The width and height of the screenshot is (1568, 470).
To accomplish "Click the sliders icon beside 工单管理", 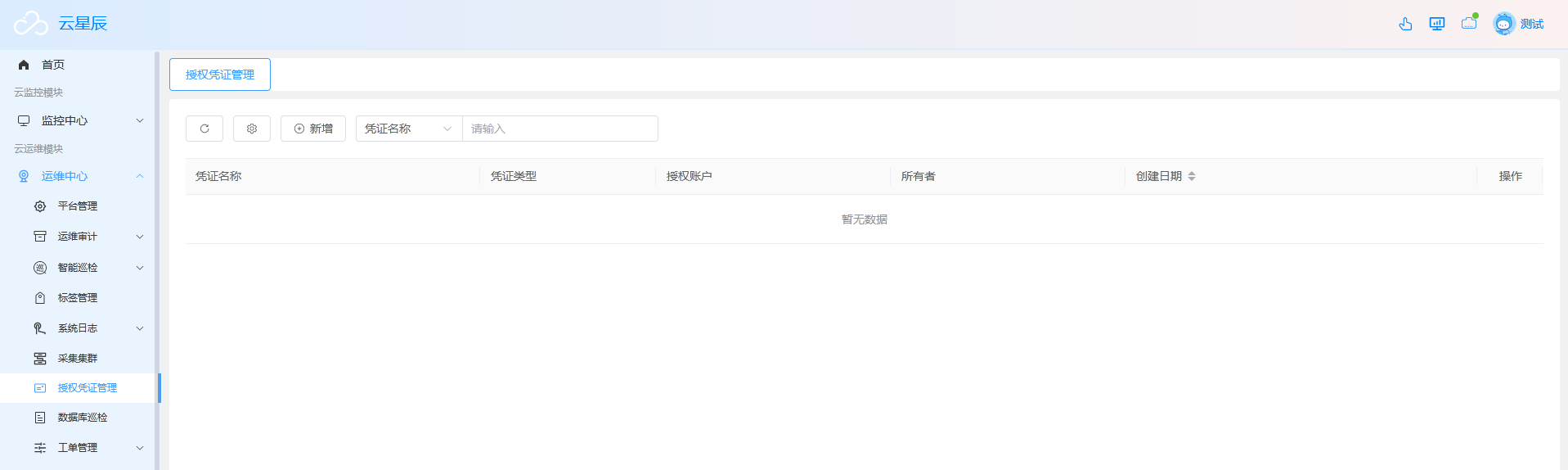I will (40, 448).
